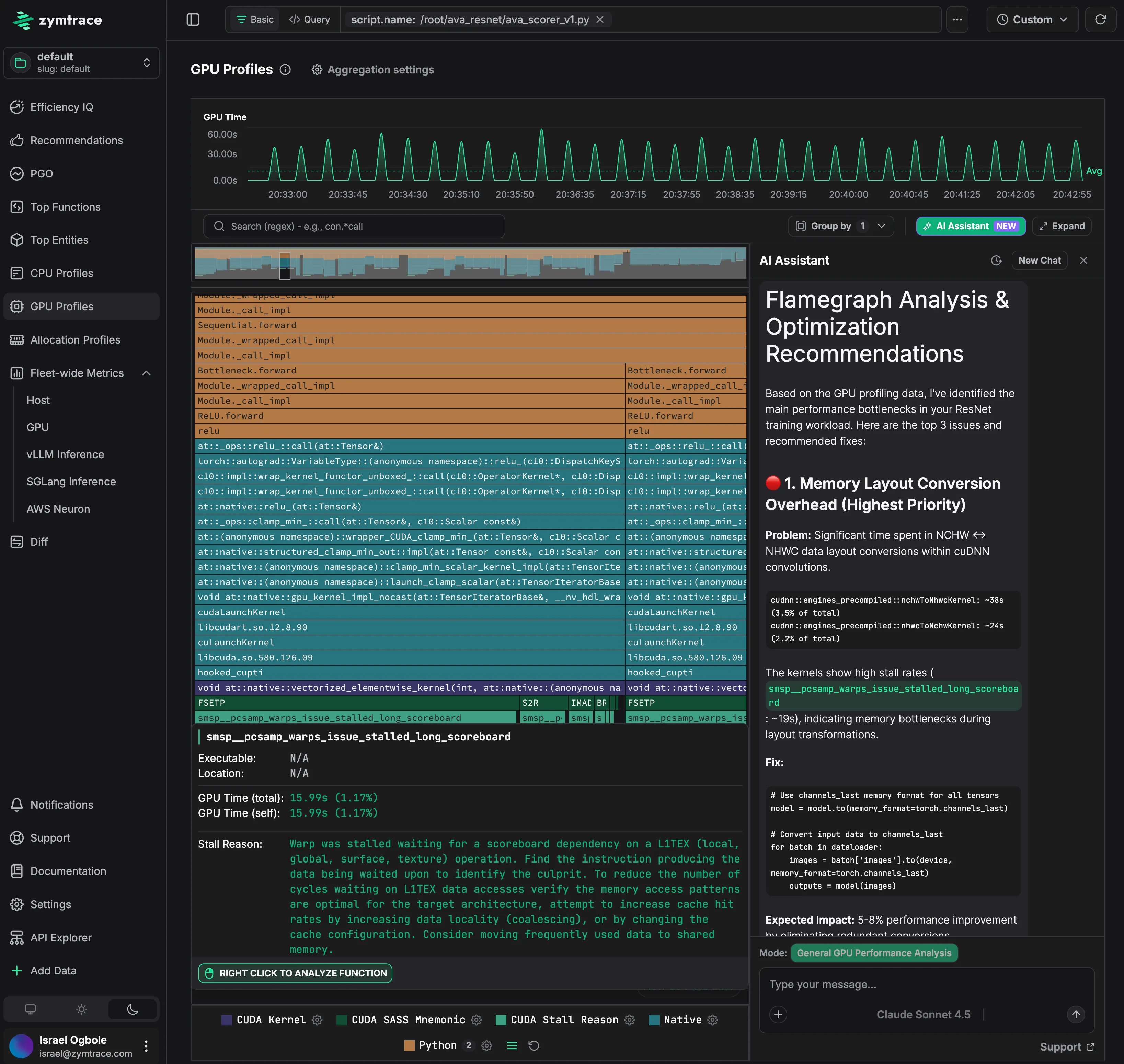
Task: Select Allocation Profiles in the sidebar
Action: coord(74,339)
